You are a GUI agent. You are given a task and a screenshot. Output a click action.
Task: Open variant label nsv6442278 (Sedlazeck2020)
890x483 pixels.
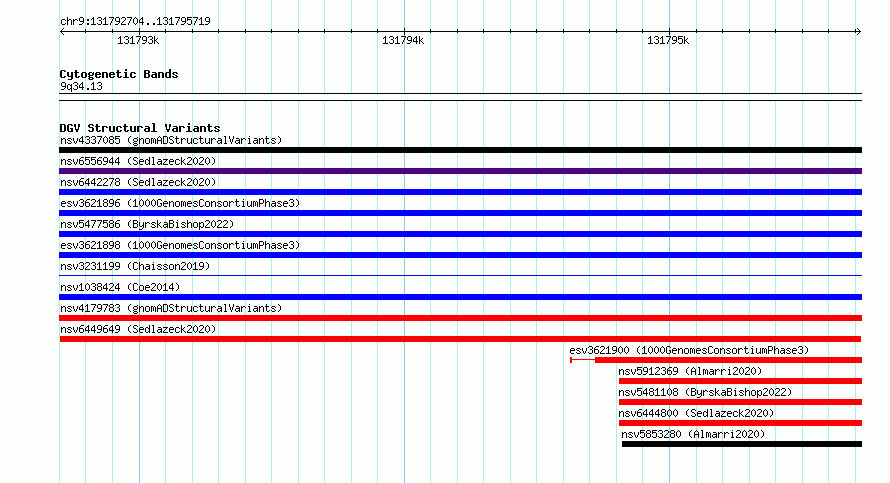pos(138,182)
